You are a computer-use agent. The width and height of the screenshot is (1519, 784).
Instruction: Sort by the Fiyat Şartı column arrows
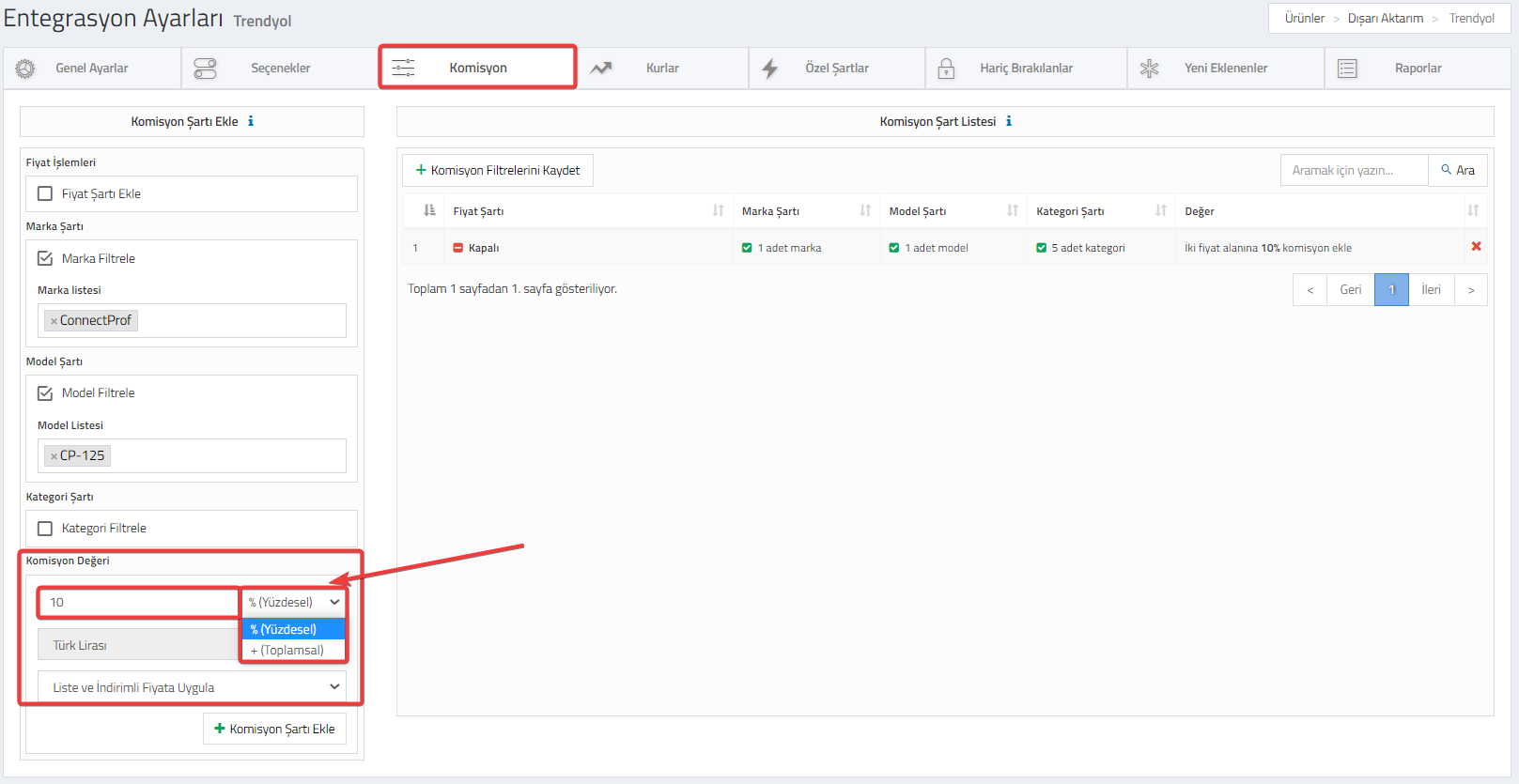(x=718, y=210)
